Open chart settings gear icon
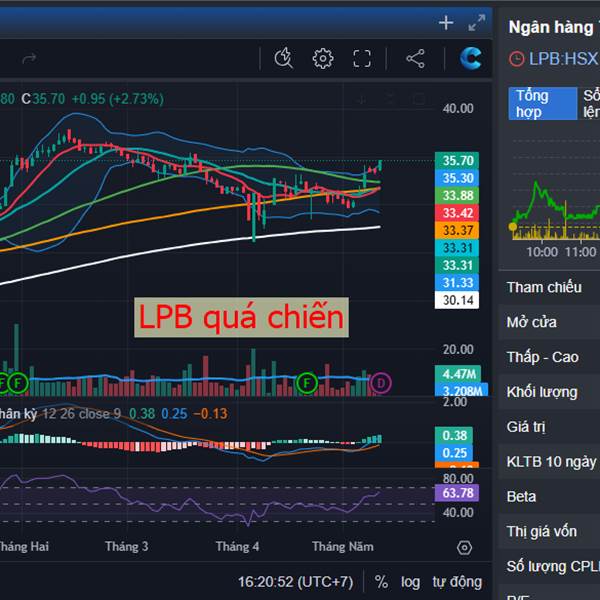Image resolution: width=600 pixels, height=600 pixels. tap(323, 59)
